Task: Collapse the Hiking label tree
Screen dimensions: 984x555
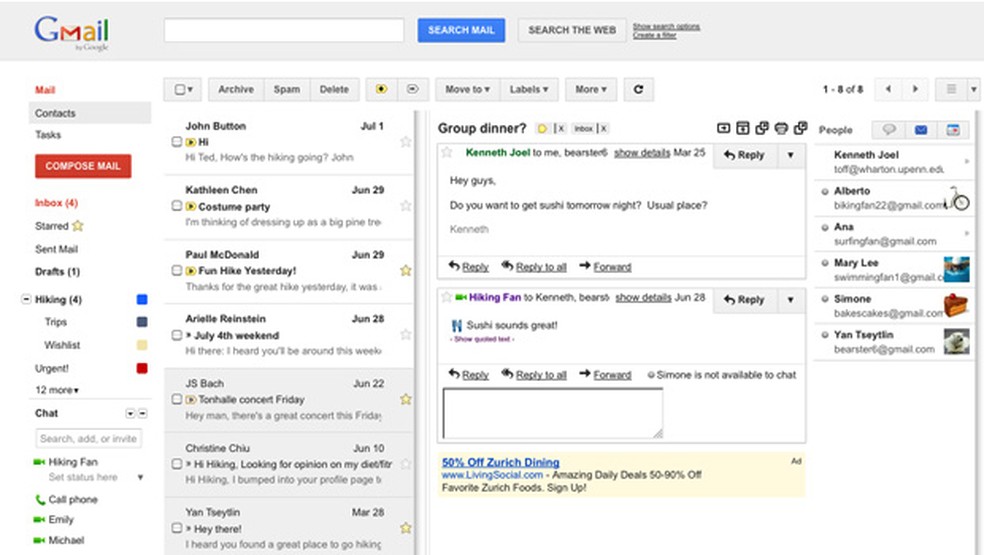Action: tap(25, 299)
